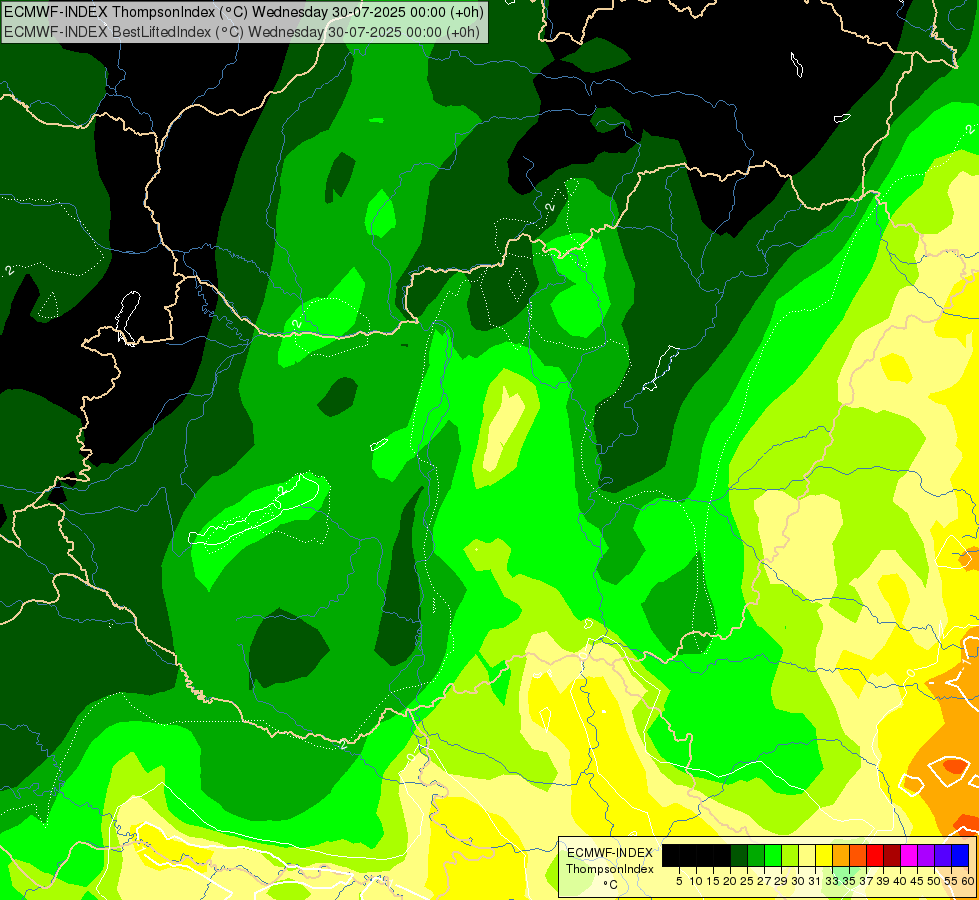The width and height of the screenshot is (979, 900).
Task: Click the BestLiftedIndex title line at top
Action: [x=242, y=32]
